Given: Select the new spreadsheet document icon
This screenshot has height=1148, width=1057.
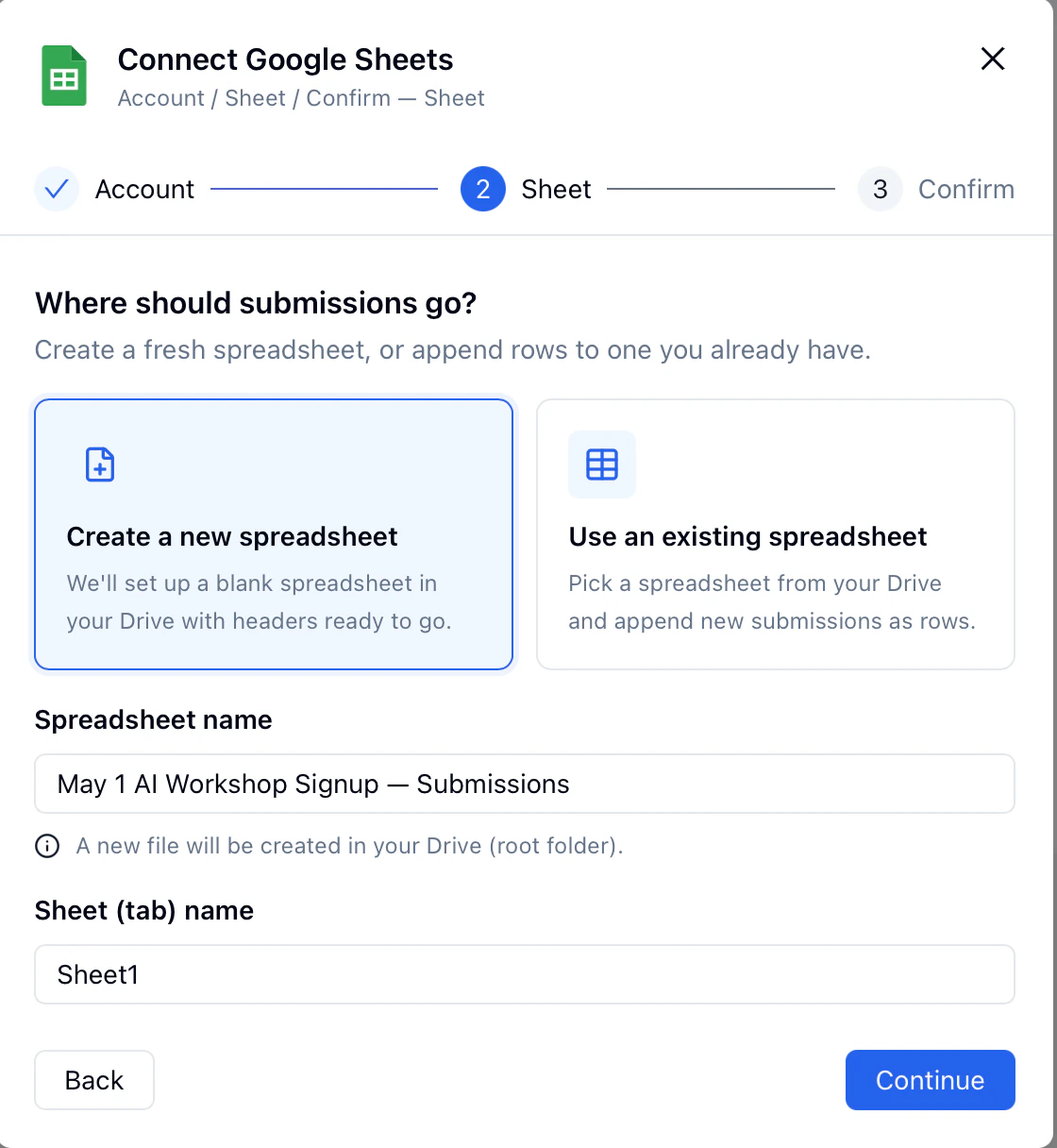Looking at the screenshot, I should point(99,464).
